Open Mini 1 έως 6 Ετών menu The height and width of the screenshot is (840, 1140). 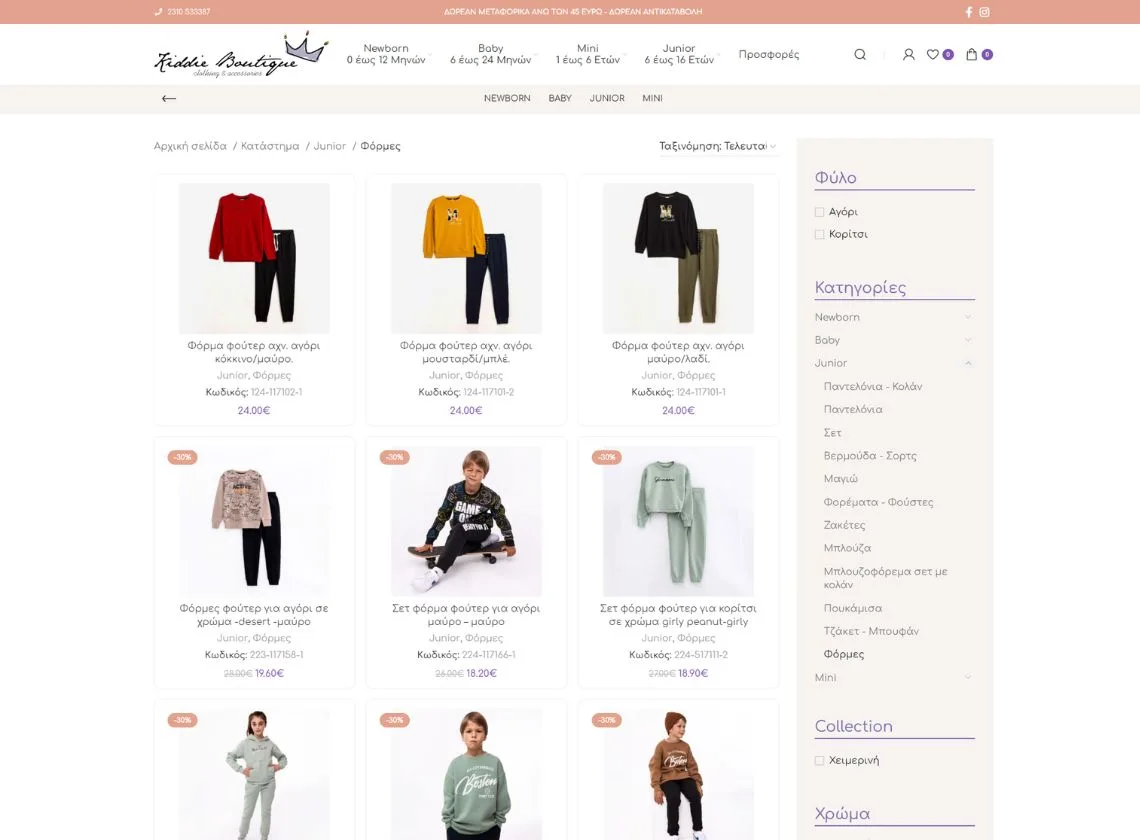point(587,55)
